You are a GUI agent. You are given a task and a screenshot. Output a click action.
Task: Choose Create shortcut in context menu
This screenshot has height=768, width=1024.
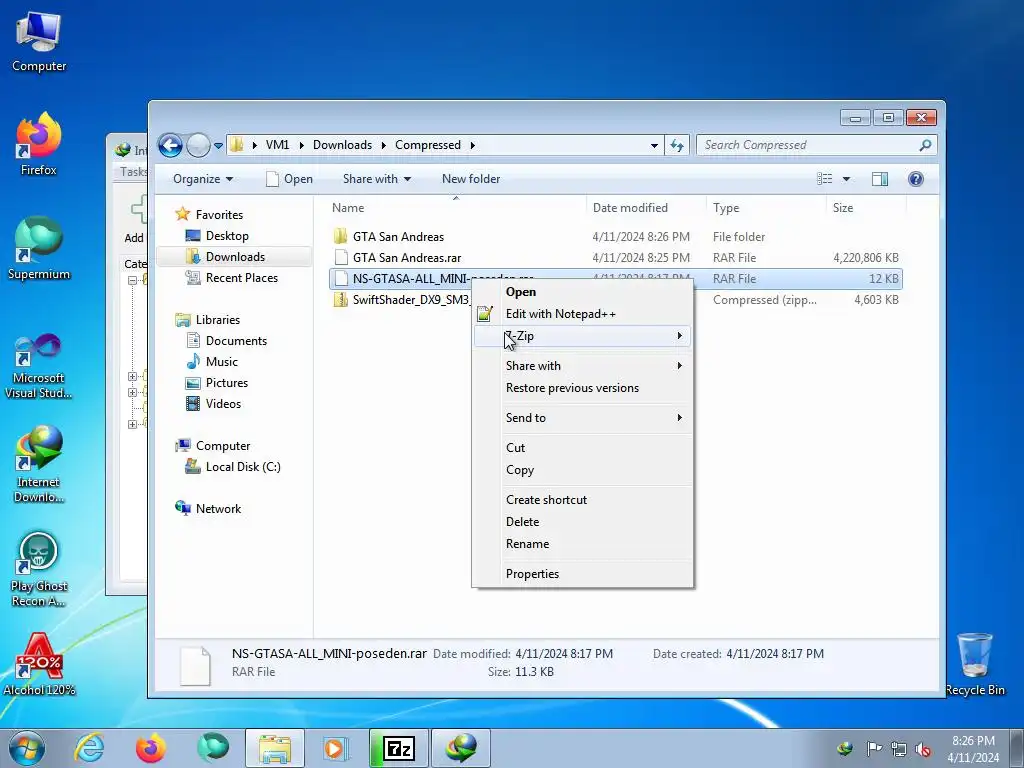click(x=546, y=500)
